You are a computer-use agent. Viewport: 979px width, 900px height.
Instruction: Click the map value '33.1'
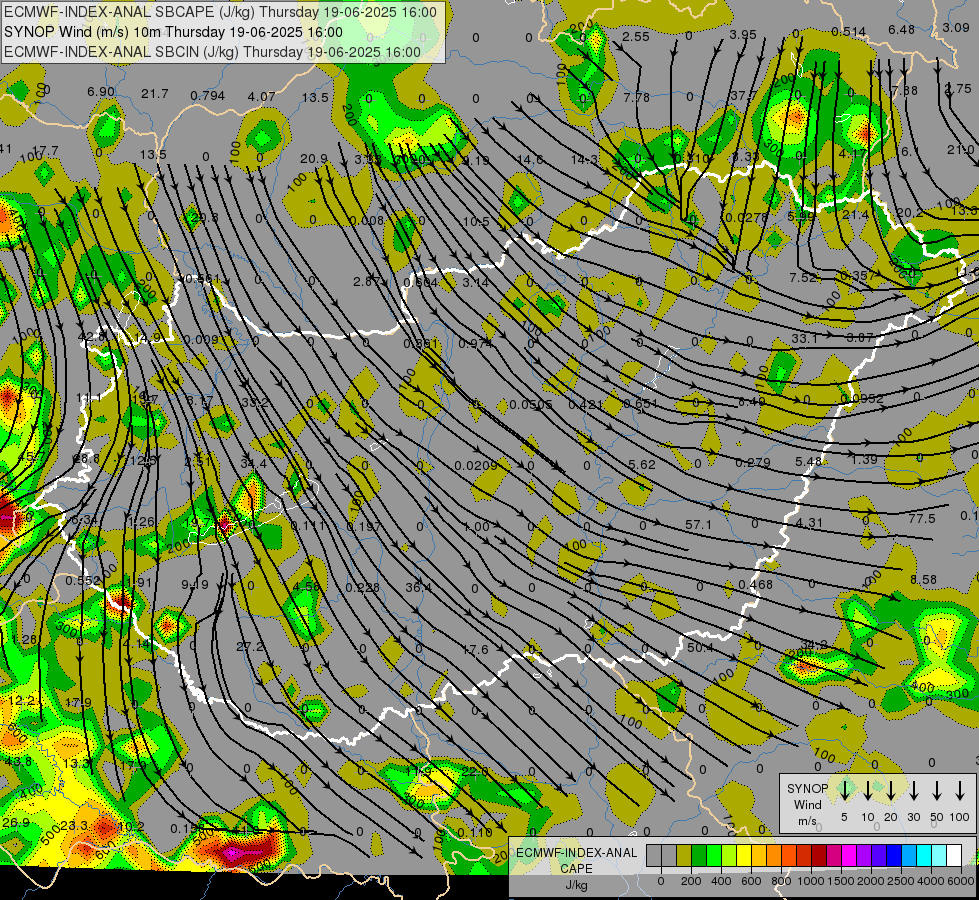click(805, 339)
